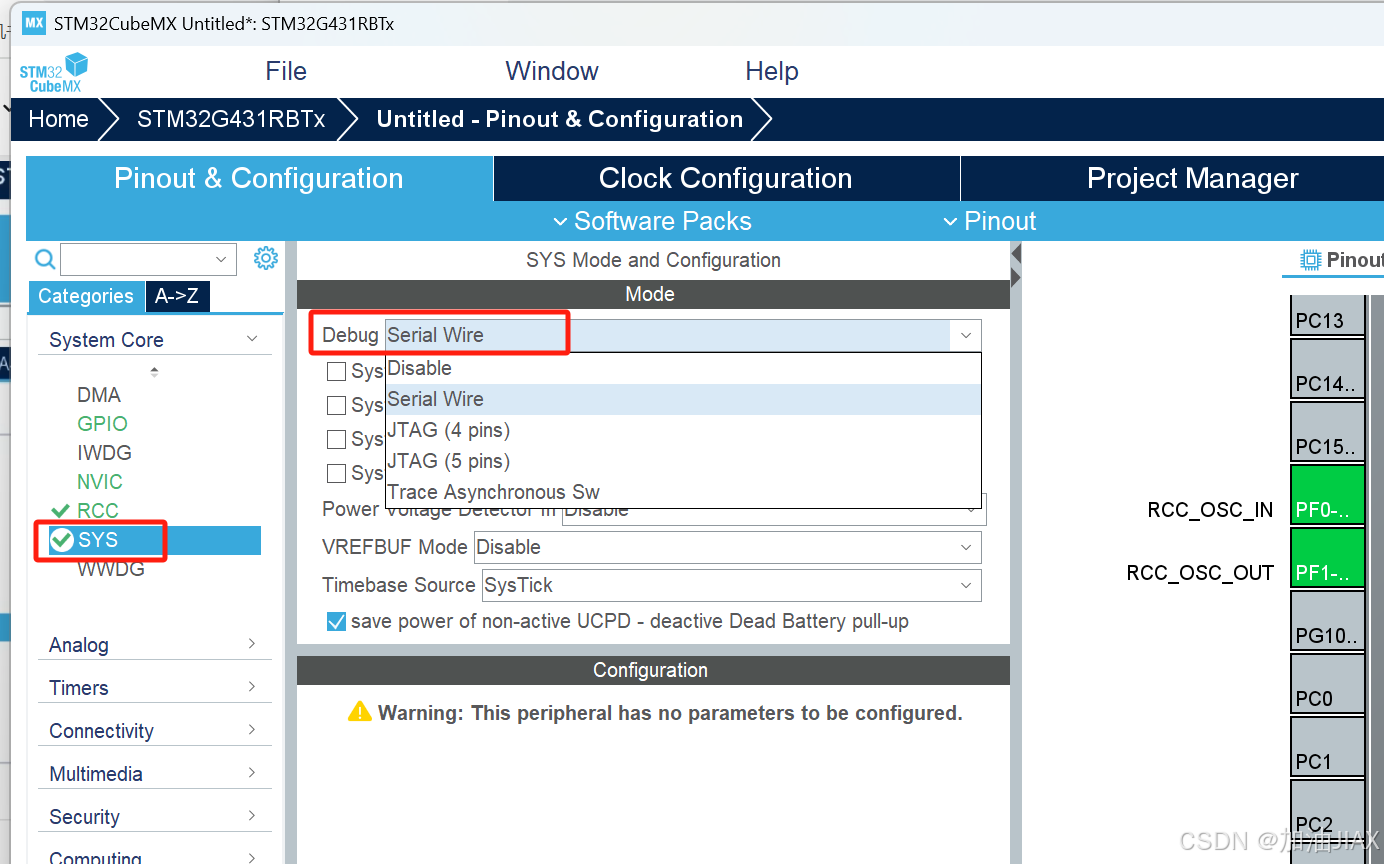1384x864 pixels.
Task: Expand the Multimedia category
Action: [x=154, y=774]
